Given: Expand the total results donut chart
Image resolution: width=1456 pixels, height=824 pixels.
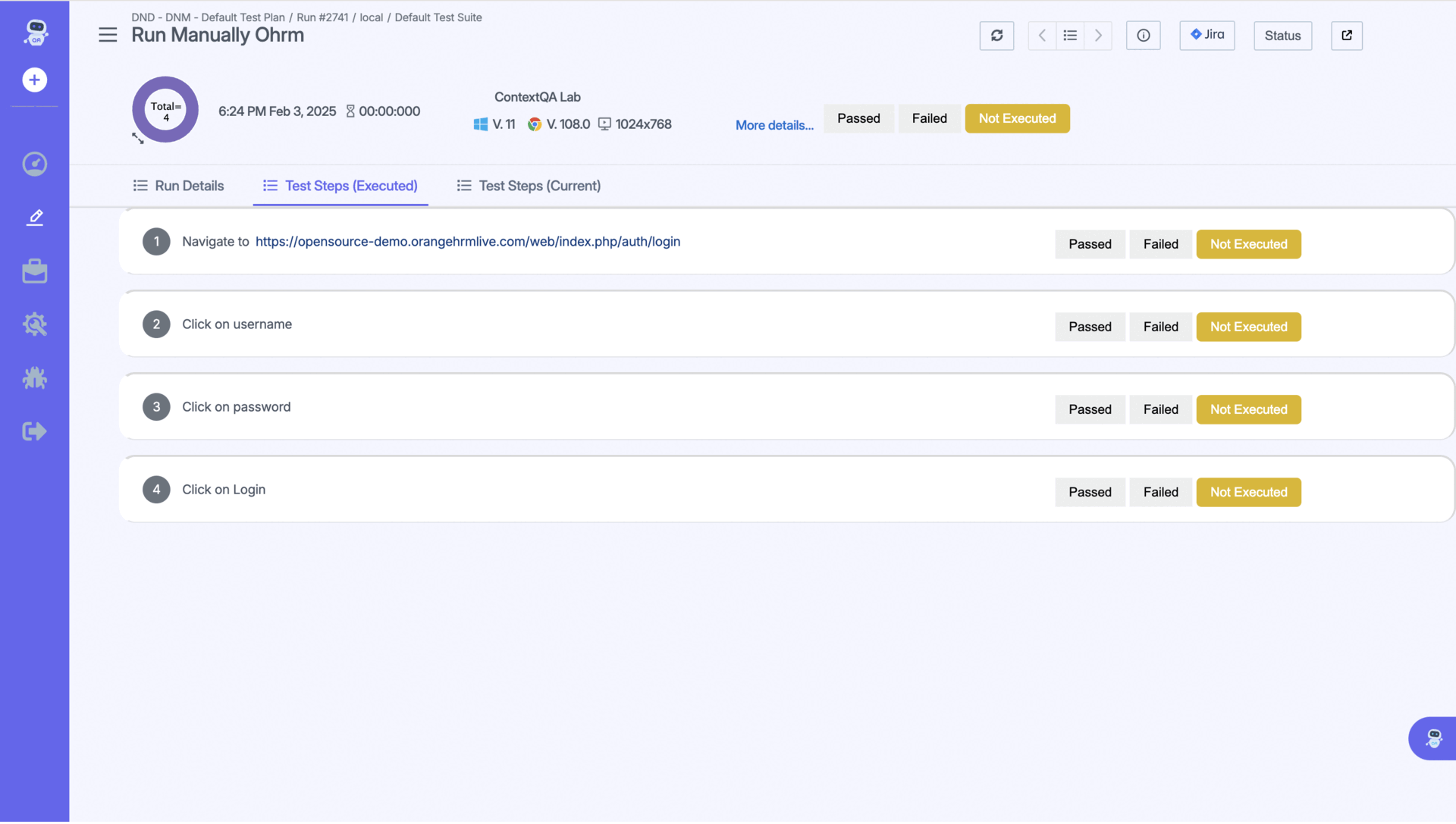Looking at the screenshot, I should coord(138,138).
